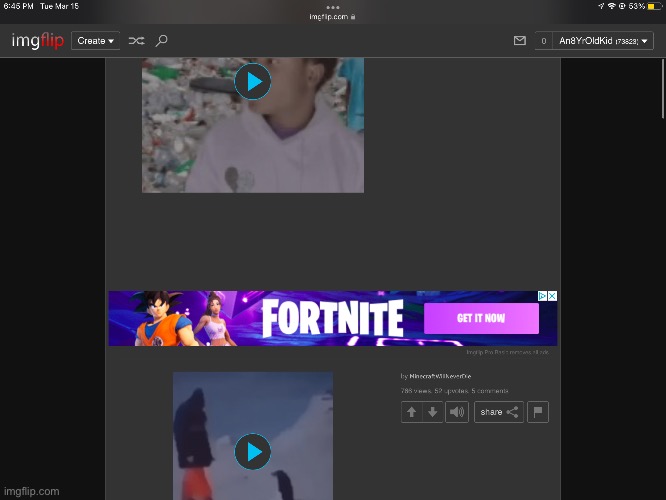Open the 5 comments text
The height and width of the screenshot is (500, 666).
coord(490,391)
